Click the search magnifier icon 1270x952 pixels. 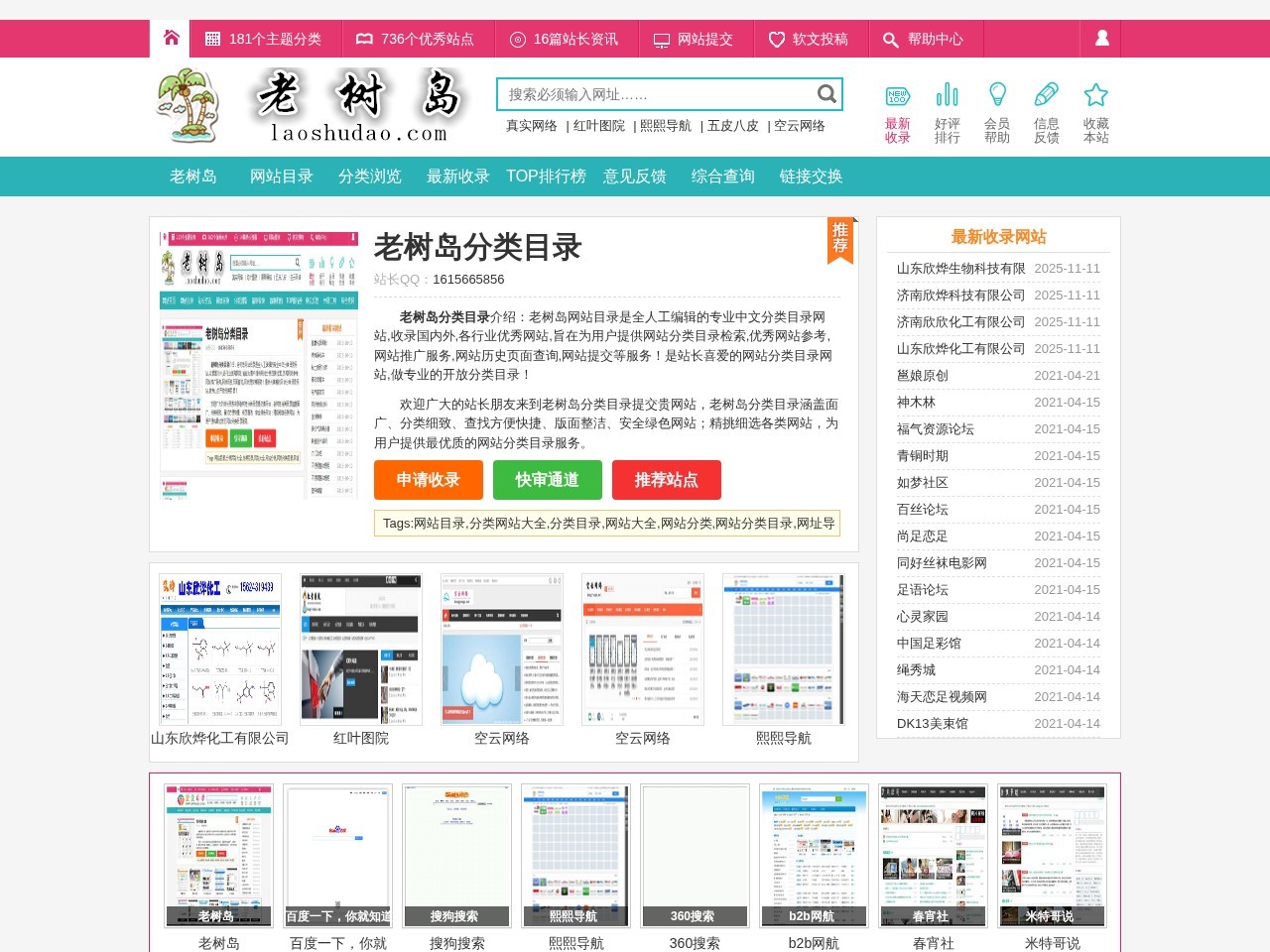click(826, 93)
